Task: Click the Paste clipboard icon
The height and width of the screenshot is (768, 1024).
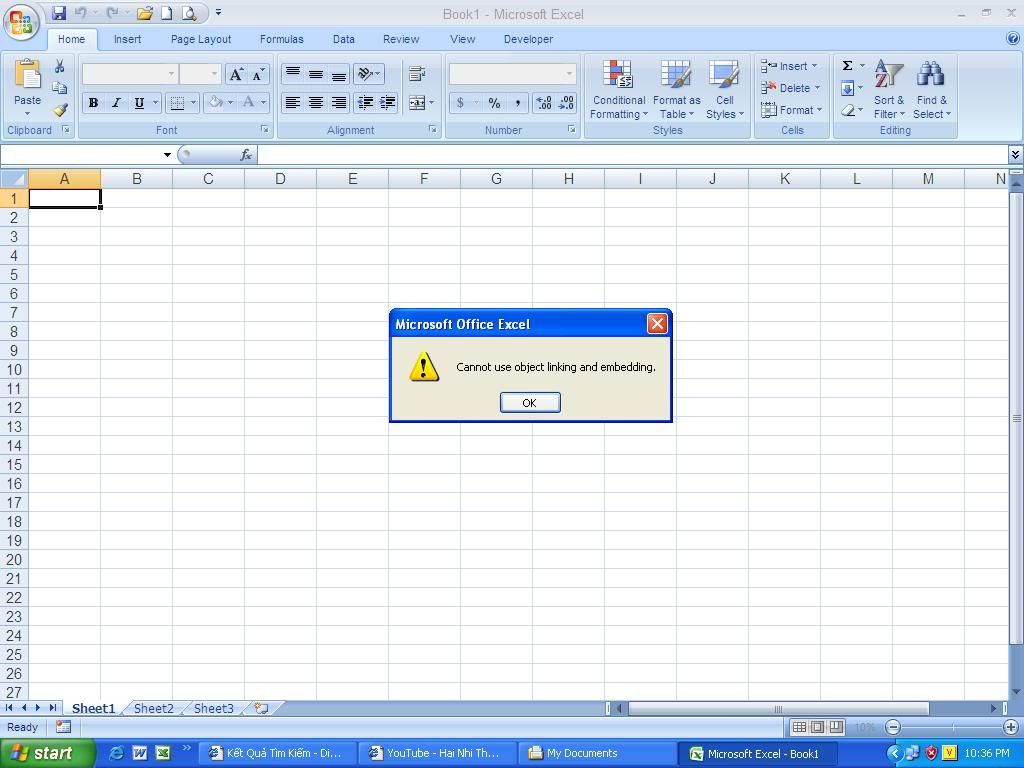Action: pos(27,75)
